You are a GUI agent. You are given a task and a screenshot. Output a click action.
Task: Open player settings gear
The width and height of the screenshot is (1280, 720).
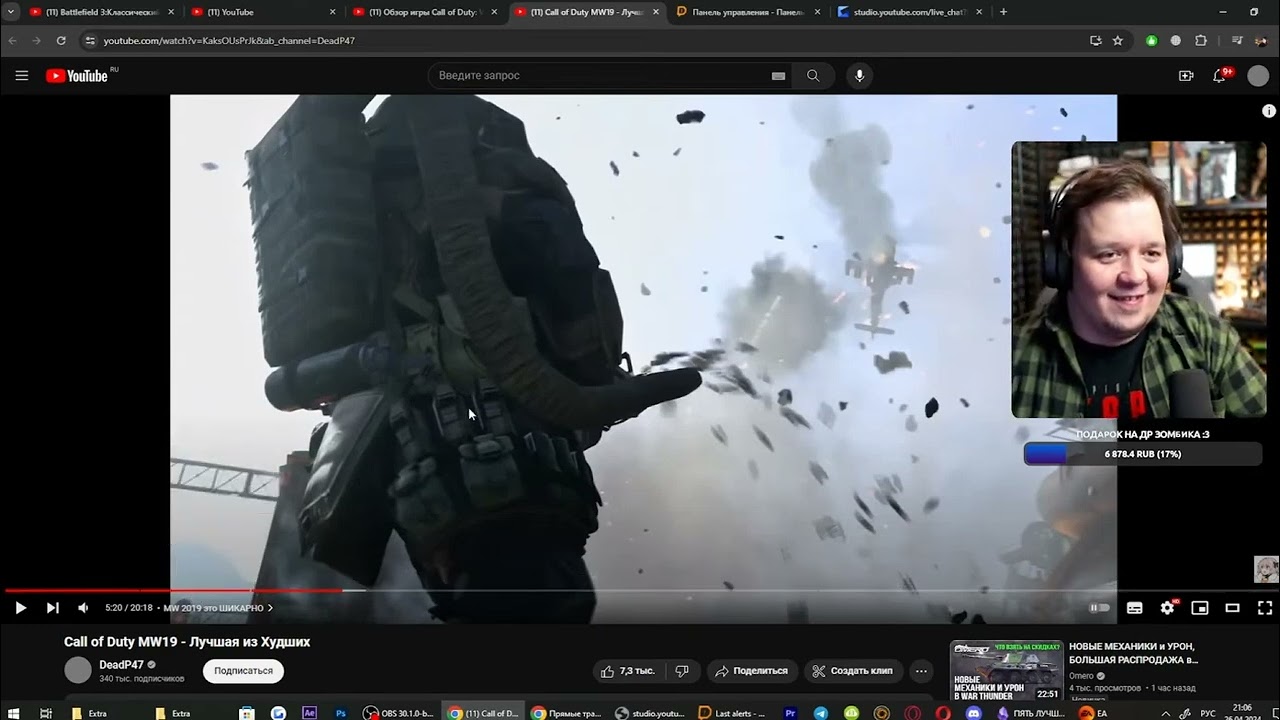(1167, 608)
